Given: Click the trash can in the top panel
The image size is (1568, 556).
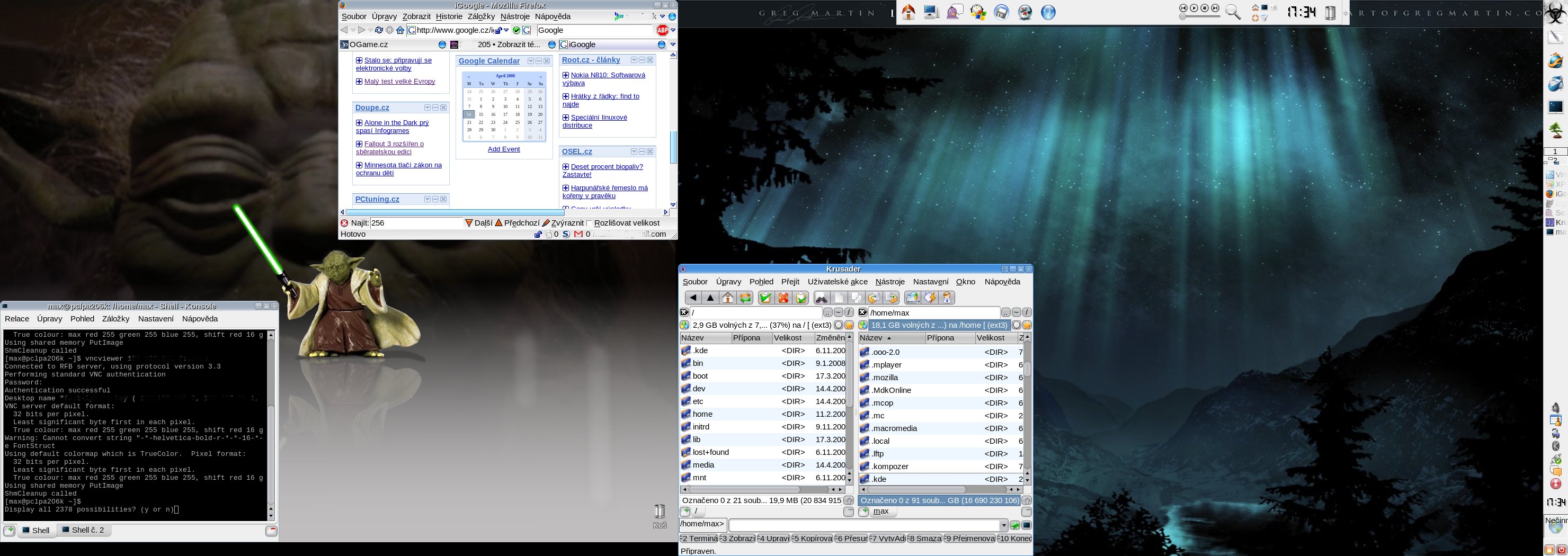Looking at the screenshot, I should point(1330,12).
